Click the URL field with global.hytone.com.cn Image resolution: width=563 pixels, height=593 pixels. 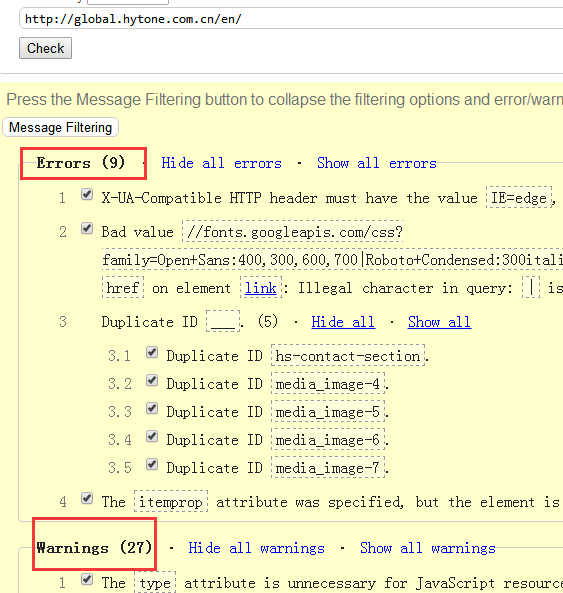click(x=291, y=19)
